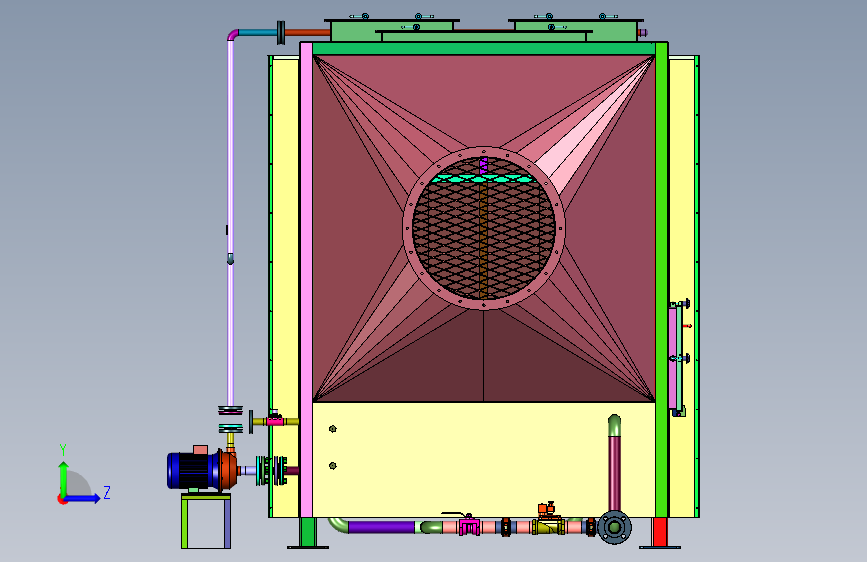Select the green top beam of the tower
The width and height of the screenshot is (867, 562).
[x=484, y=49]
